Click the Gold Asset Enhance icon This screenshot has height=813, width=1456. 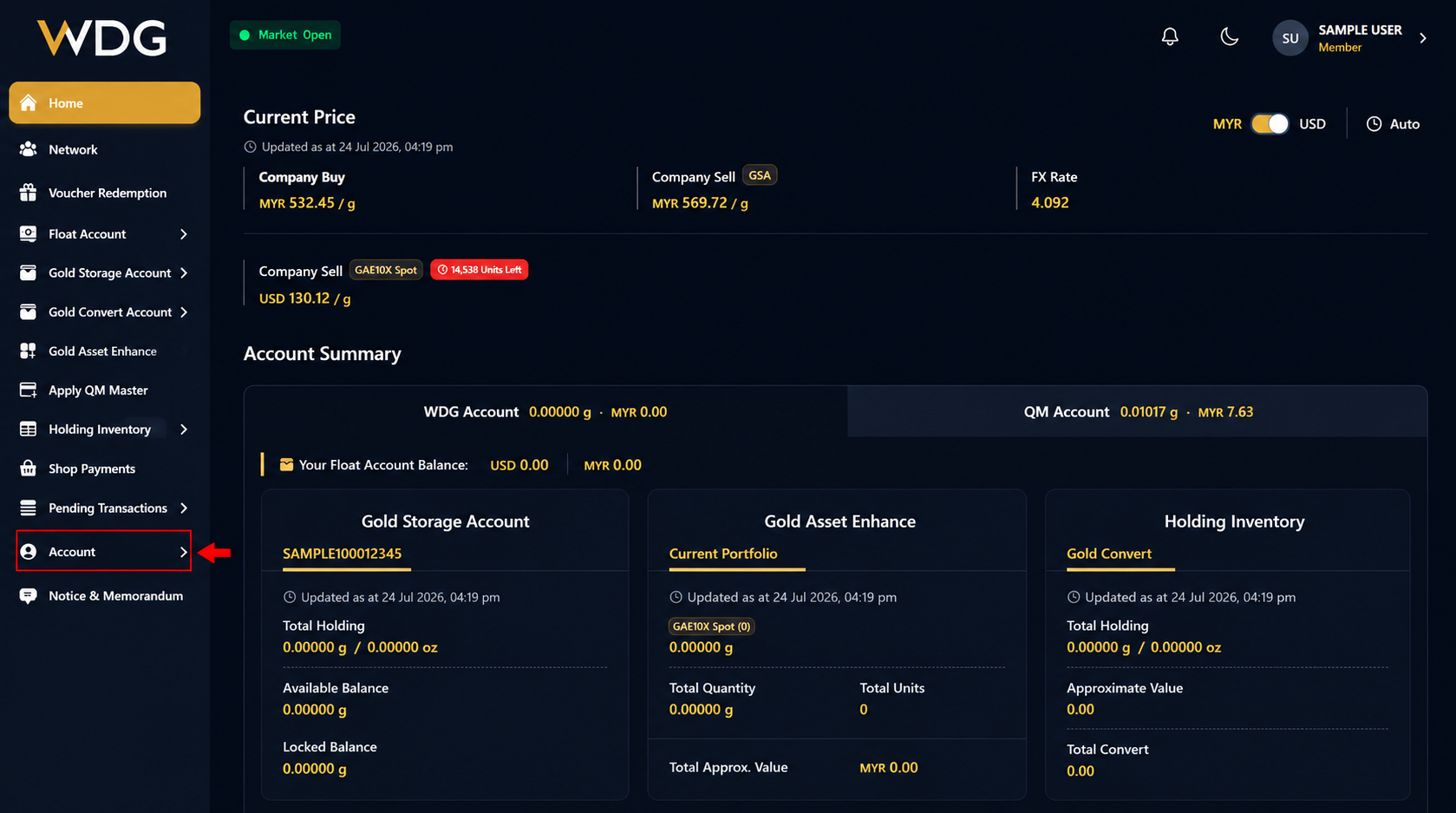coord(29,351)
